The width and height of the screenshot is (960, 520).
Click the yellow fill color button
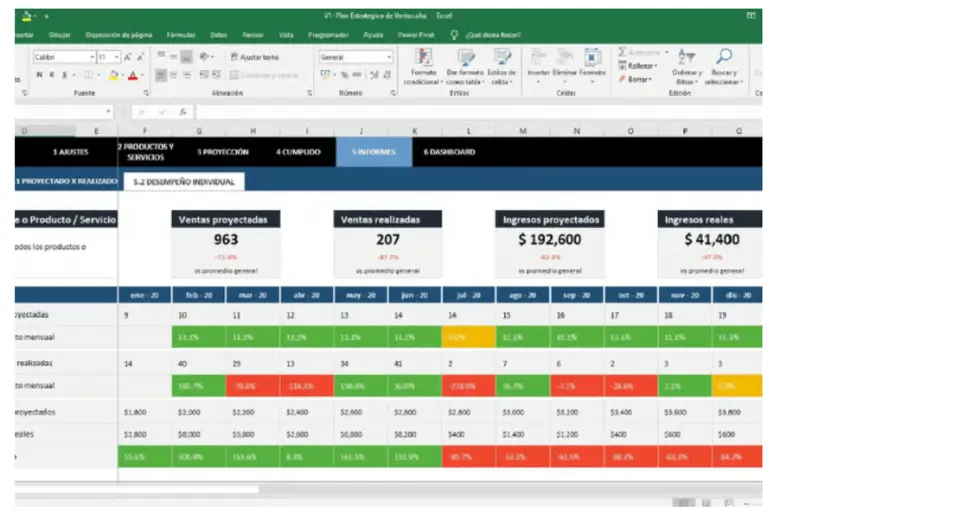pos(114,75)
